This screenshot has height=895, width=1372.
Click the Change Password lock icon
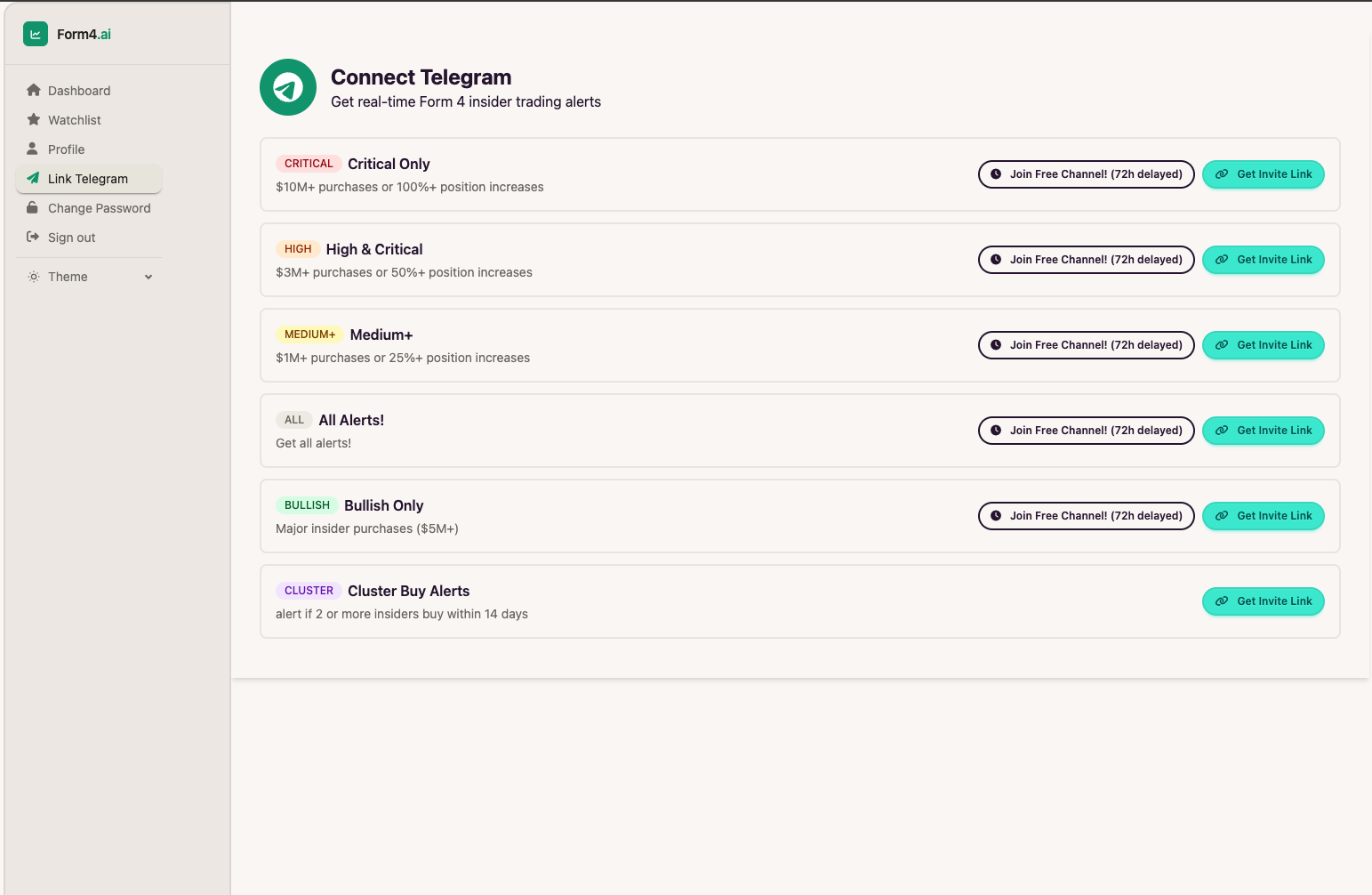click(x=33, y=207)
